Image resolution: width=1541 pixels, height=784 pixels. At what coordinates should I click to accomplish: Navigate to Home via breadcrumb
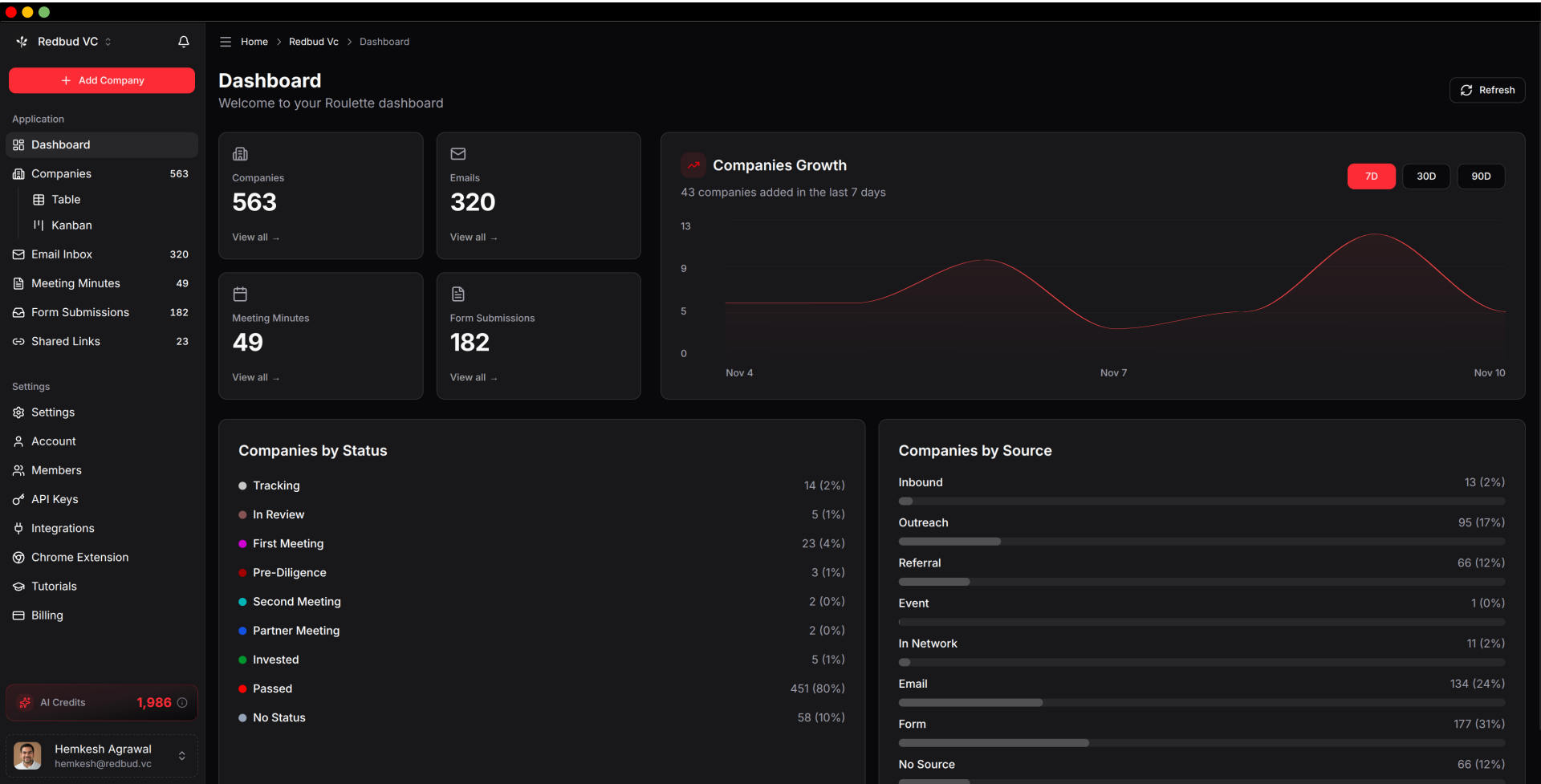254,42
